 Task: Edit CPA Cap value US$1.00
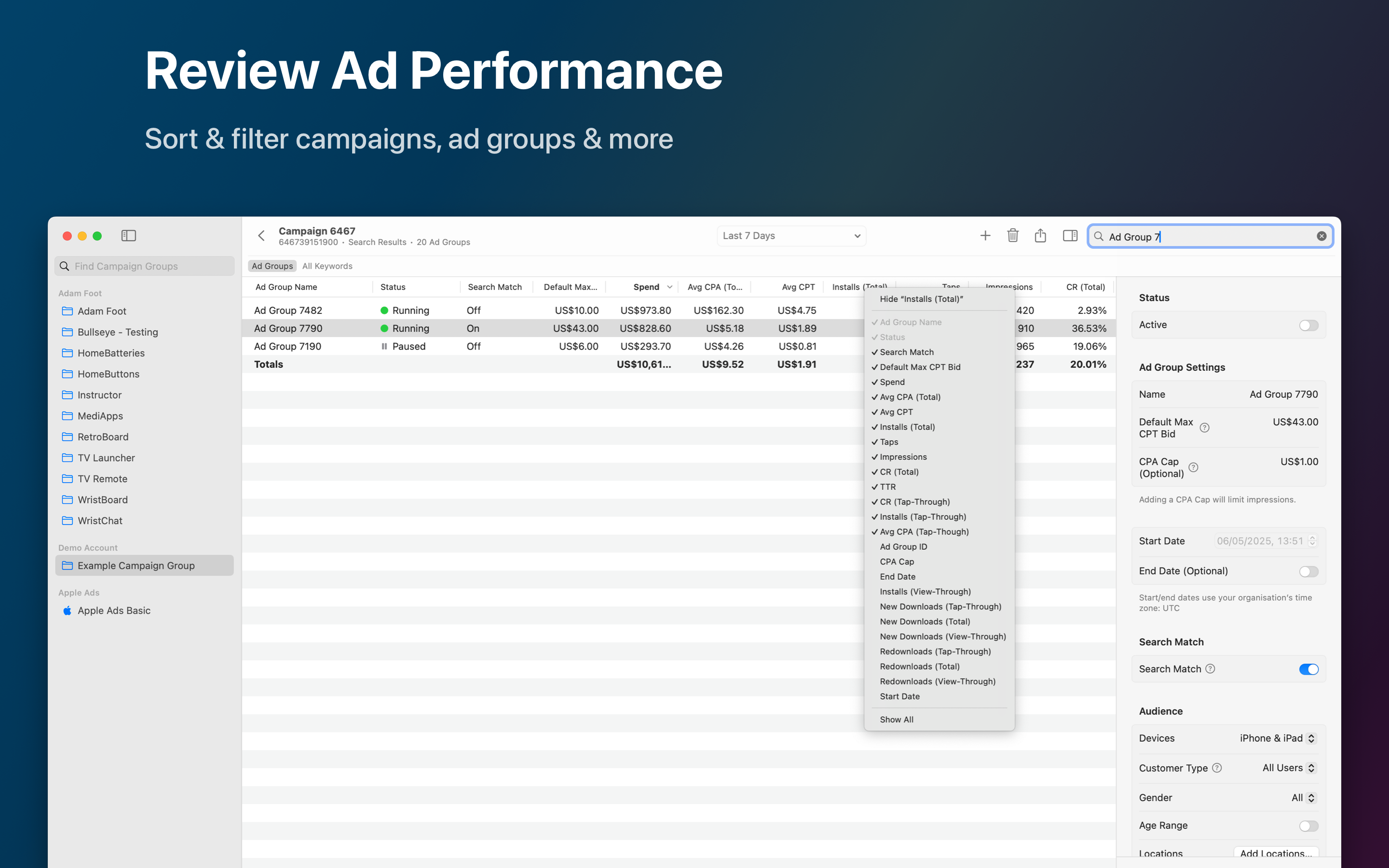[1299, 461]
